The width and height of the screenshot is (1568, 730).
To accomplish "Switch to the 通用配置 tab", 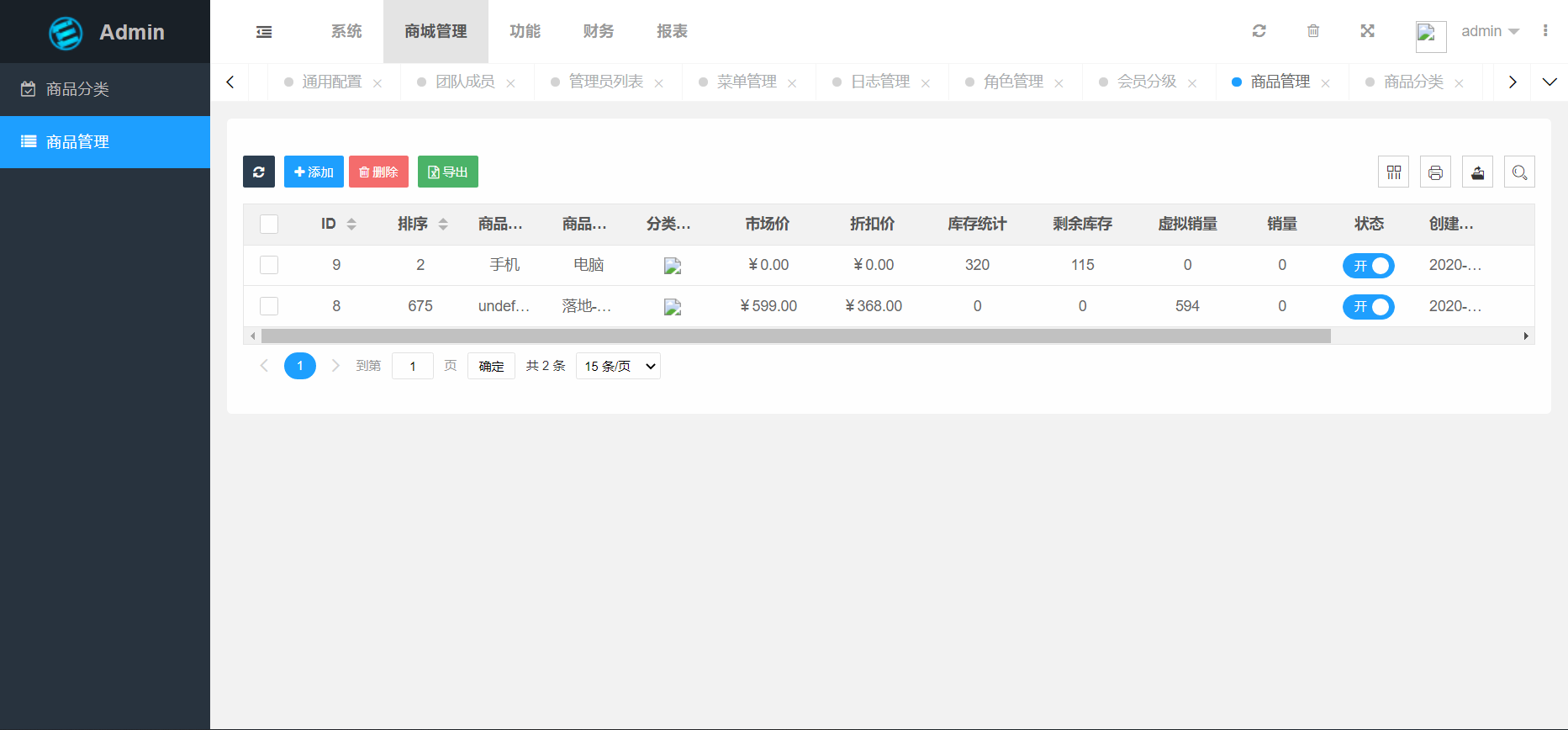I will pyautogui.click(x=332, y=82).
